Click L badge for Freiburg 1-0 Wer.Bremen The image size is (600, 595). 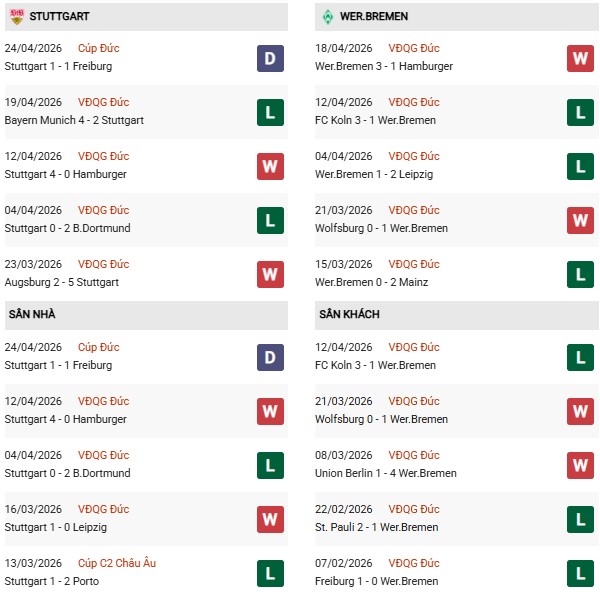point(580,573)
